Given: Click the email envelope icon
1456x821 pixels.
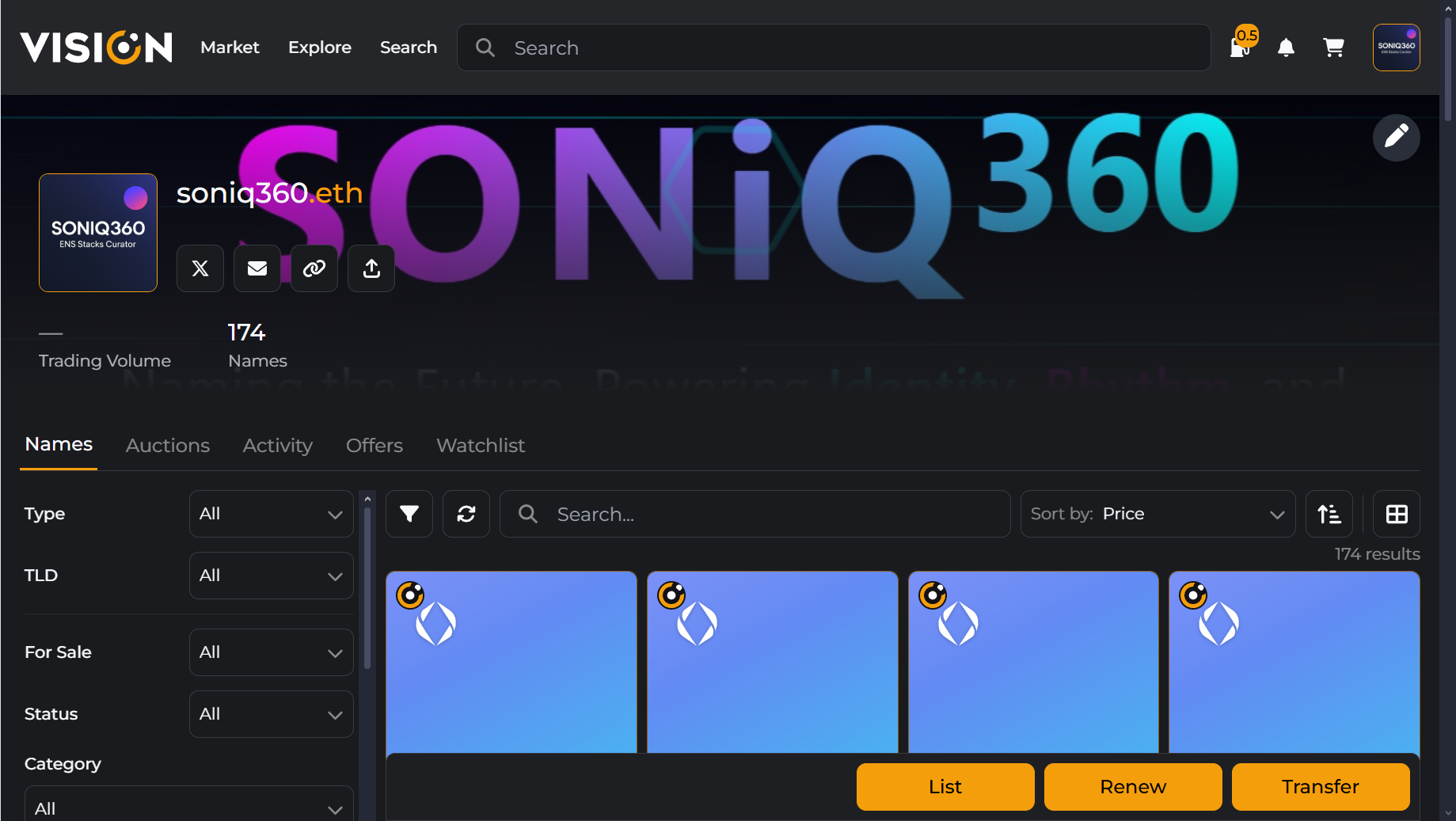Looking at the screenshot, I should coord(257,268).
